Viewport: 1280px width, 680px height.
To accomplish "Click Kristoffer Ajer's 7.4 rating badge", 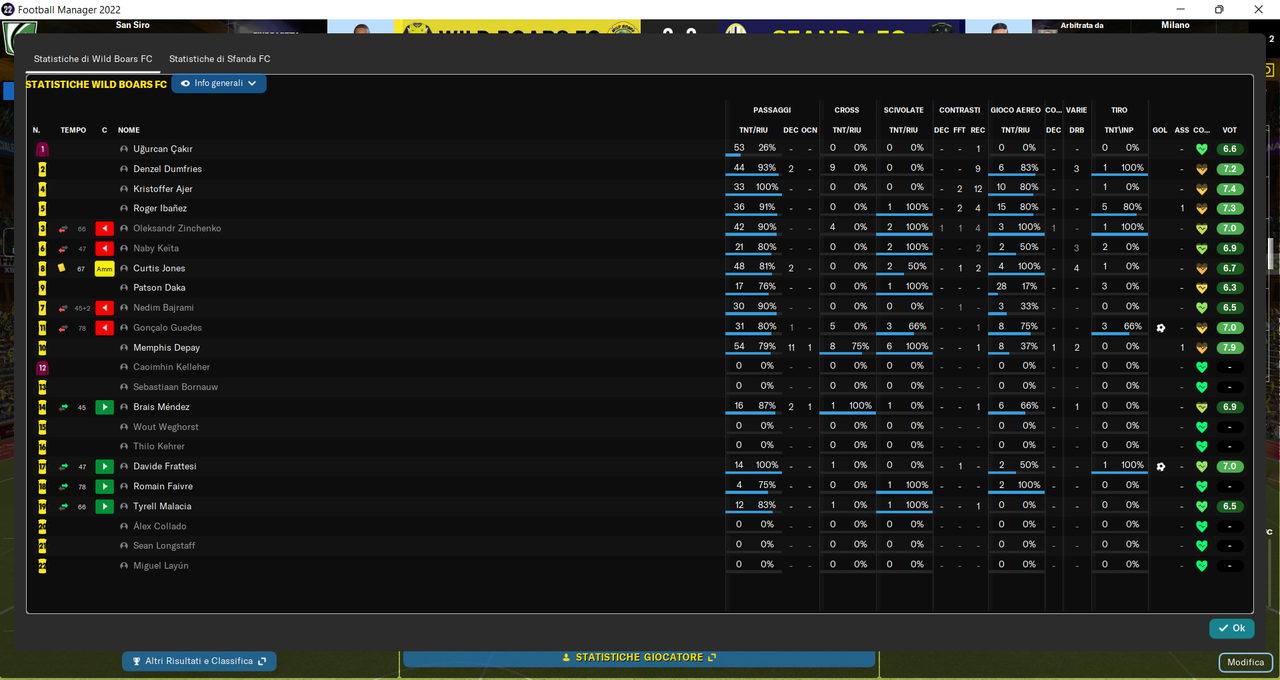I will pyautogui.click(x=1230, y=189).
